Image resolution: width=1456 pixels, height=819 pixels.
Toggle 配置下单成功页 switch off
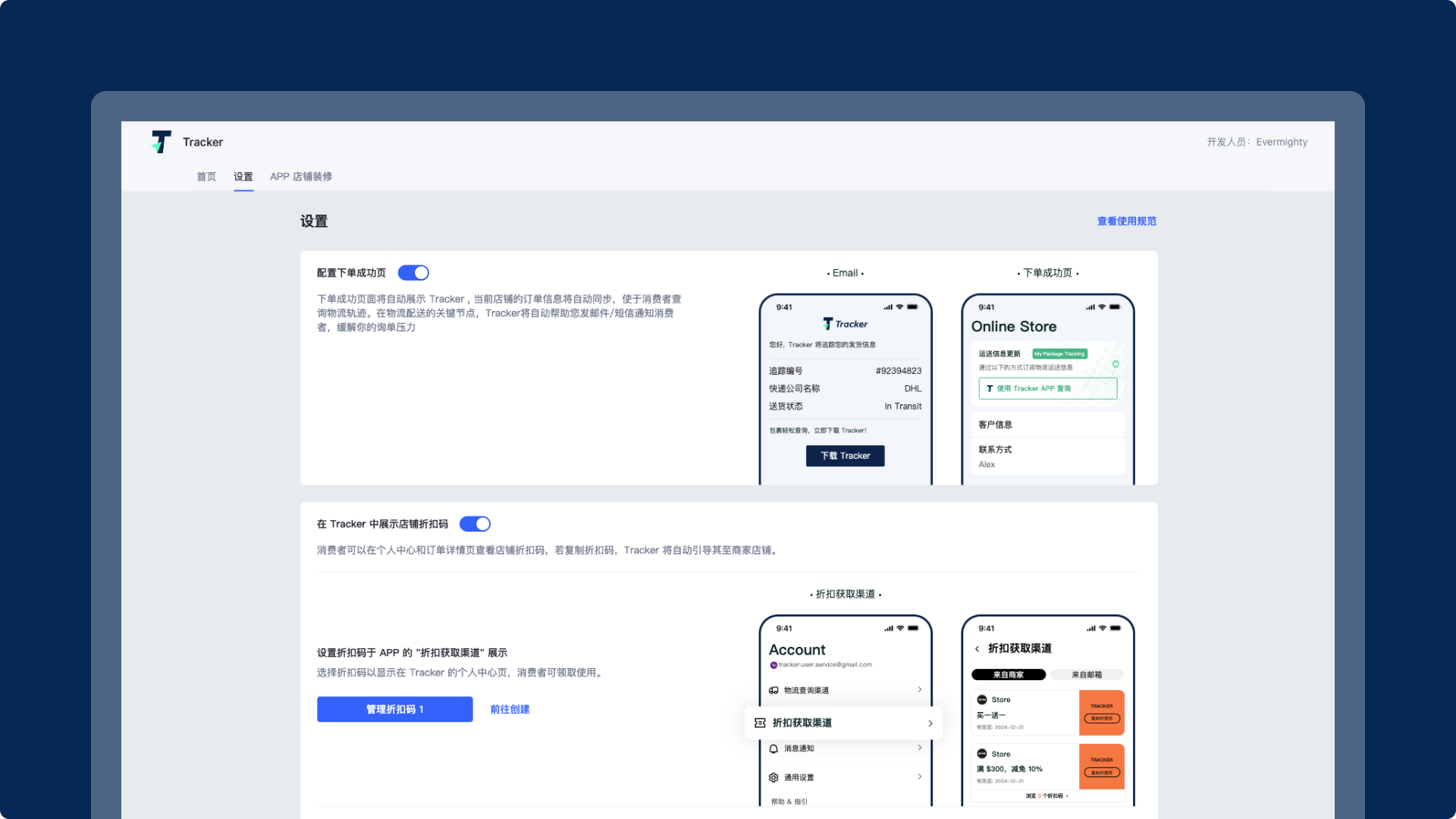[x=413, y=272]
